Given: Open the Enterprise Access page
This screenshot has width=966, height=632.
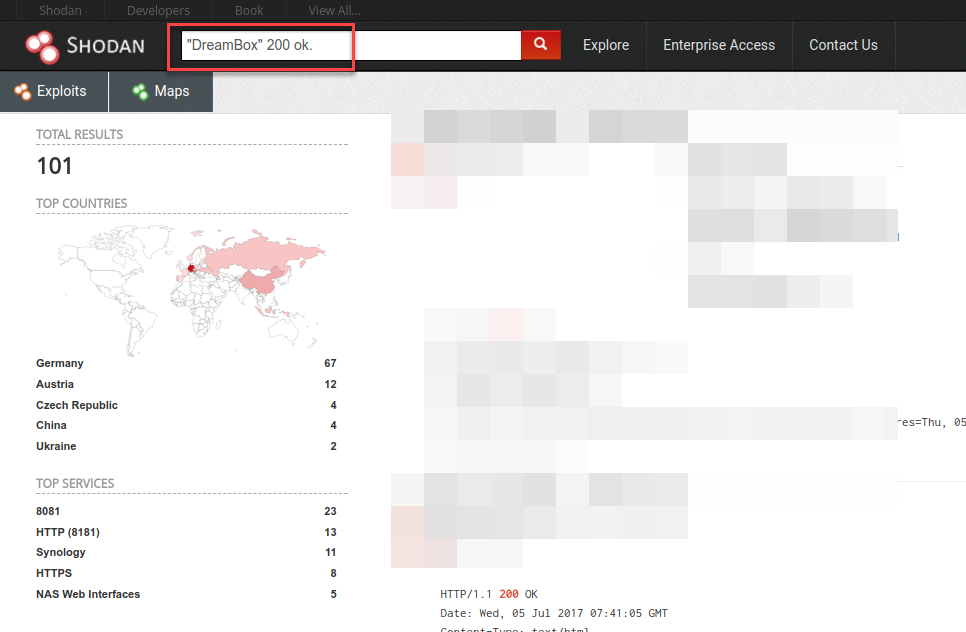Looking at the screenshot, I should pyautogui.click(x=719, y=45).
